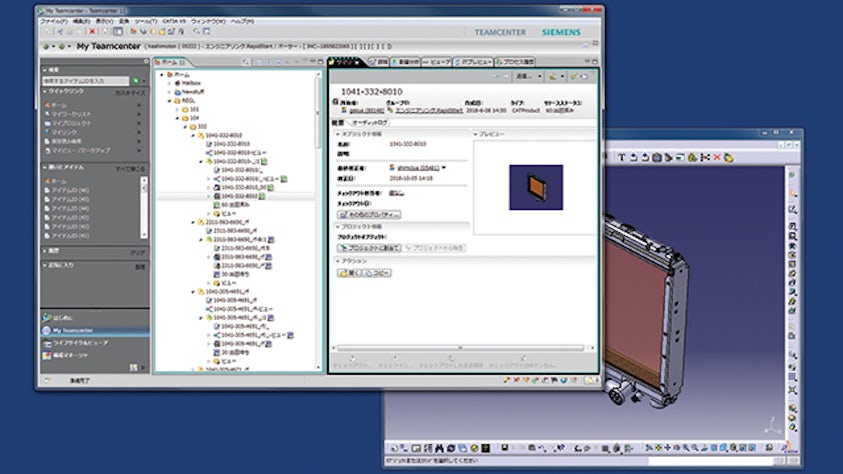The image size is (843, 474).
Task: Collapse the プレビュー section
Action: click(475, 134)
